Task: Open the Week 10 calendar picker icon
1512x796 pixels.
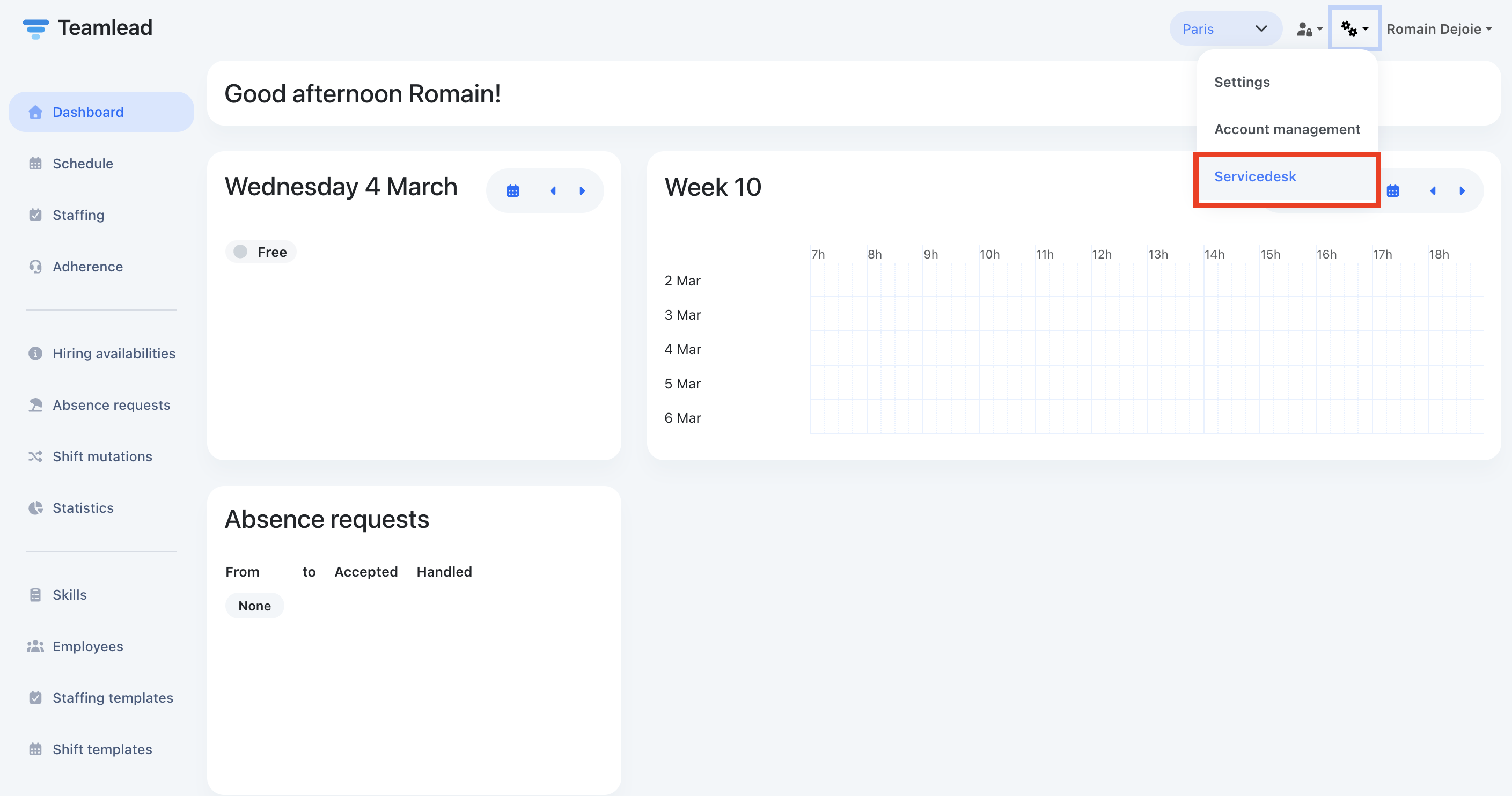Action: (x=1392, y=190)
